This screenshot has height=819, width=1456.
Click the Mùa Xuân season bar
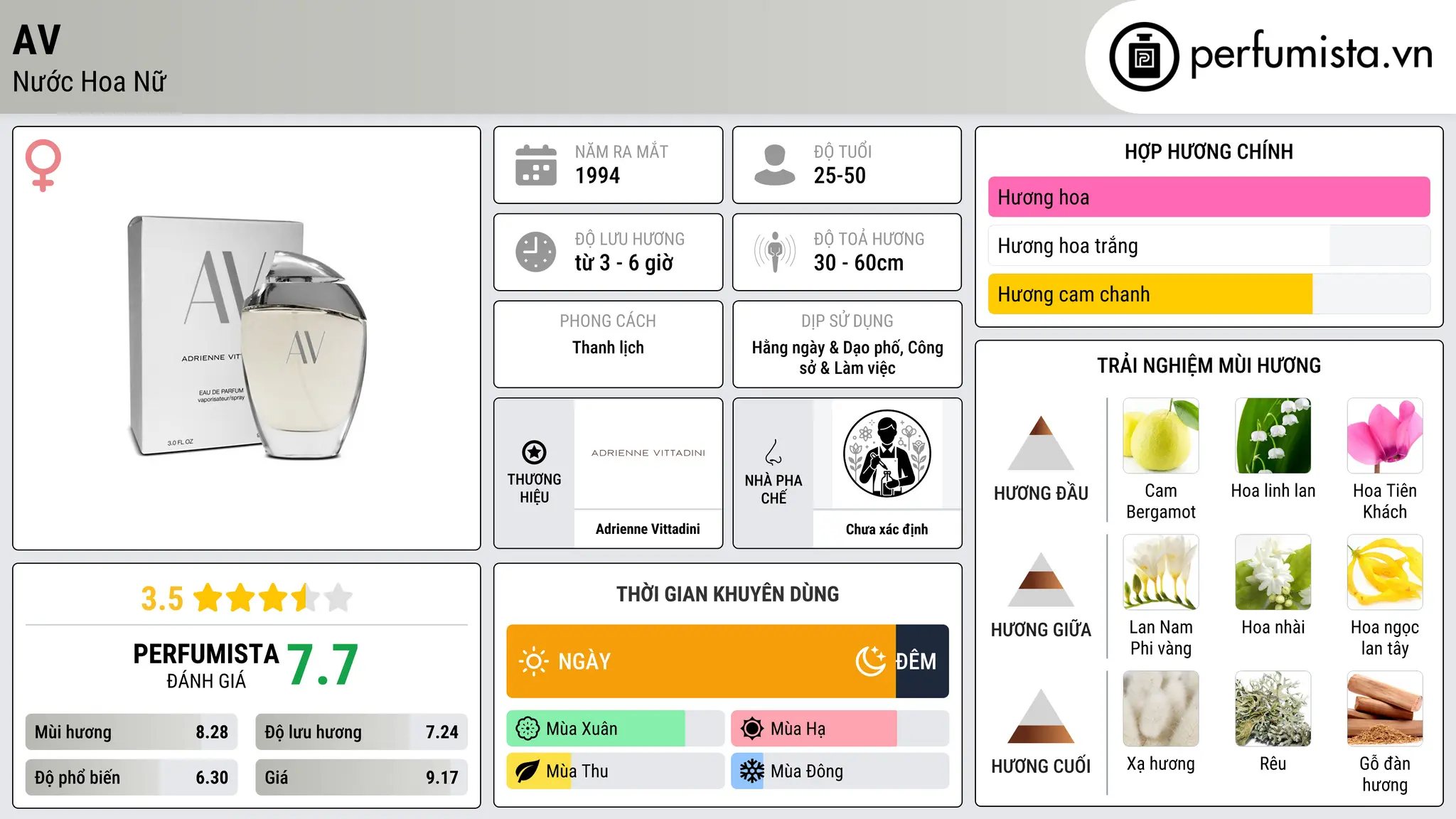pos(616,729)
